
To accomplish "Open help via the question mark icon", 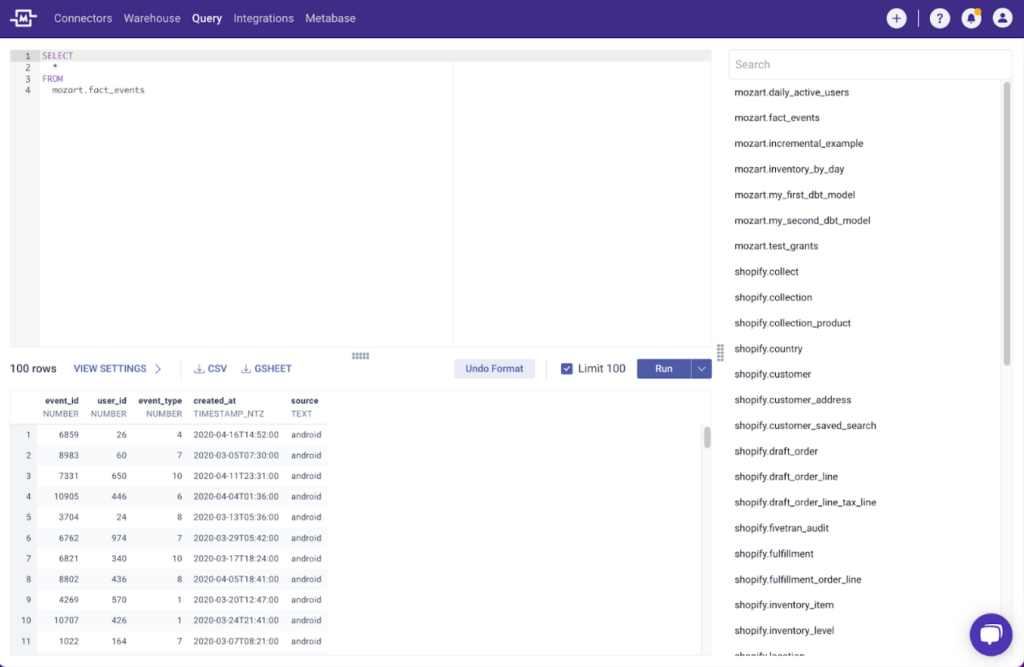I will [x=939, y=17].
